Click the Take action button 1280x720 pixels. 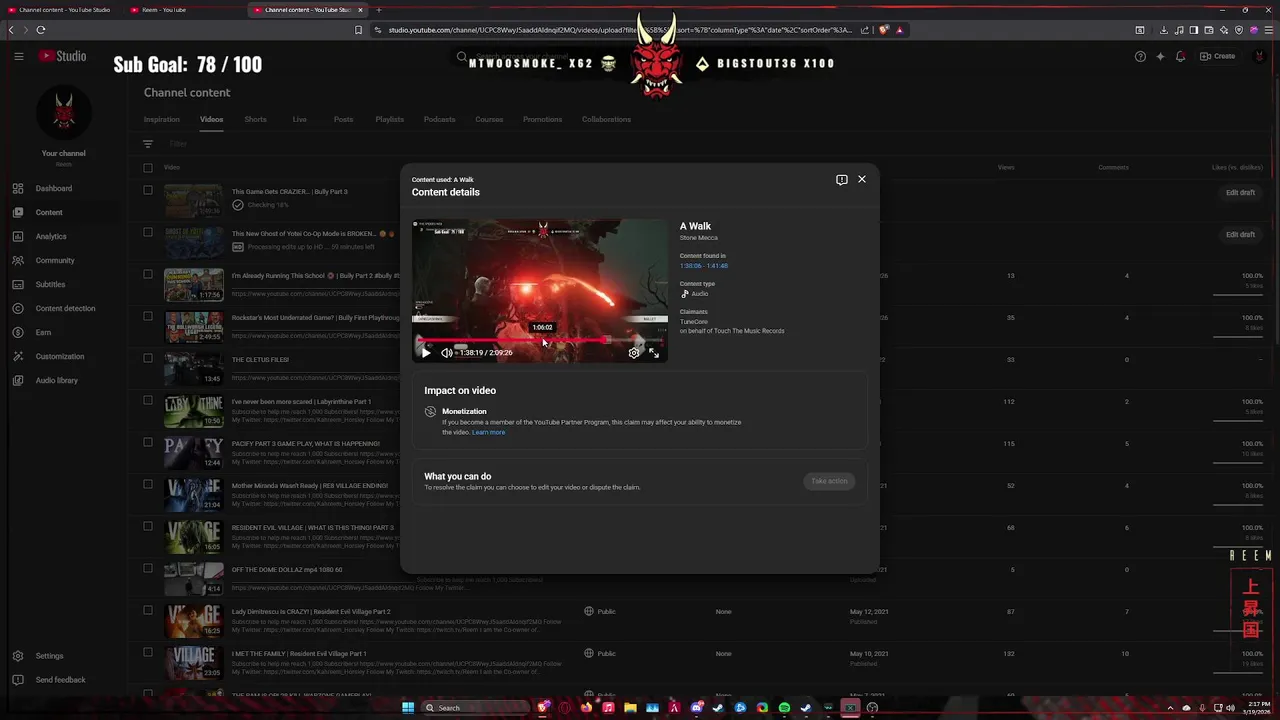[829, 481]
